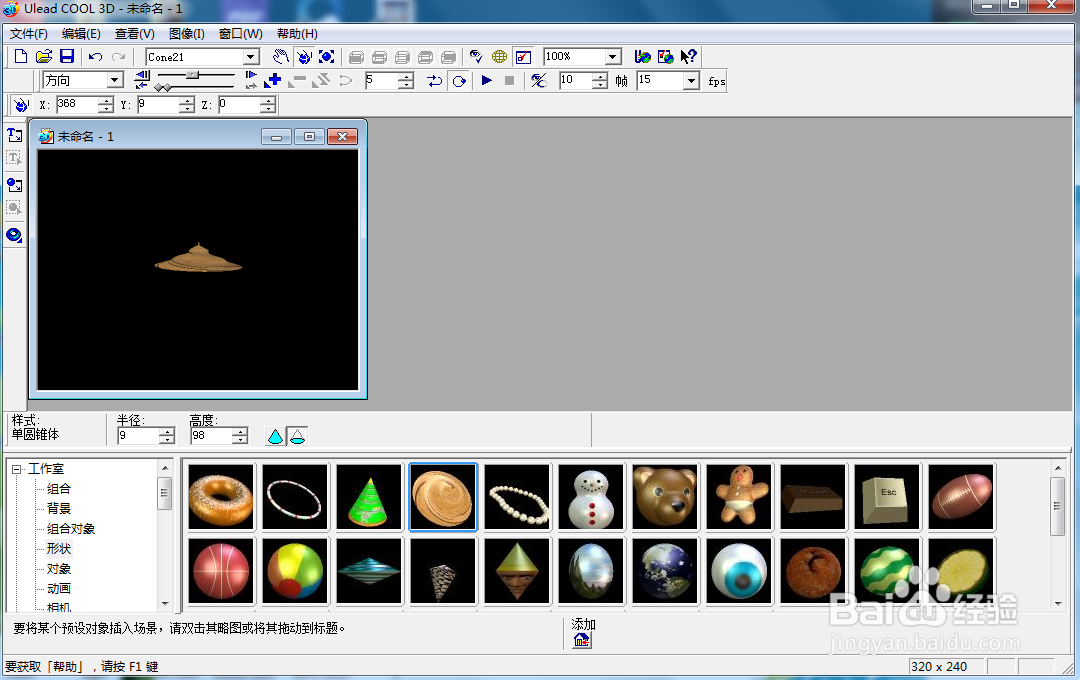1080x680 pixels.
Task: Open the Cone21 object list dropdown
Action: [x=251, y=57]
